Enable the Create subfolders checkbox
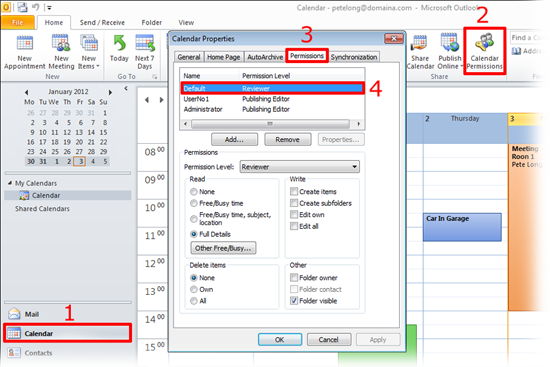 pyautogui.click(x=294, y=203)
